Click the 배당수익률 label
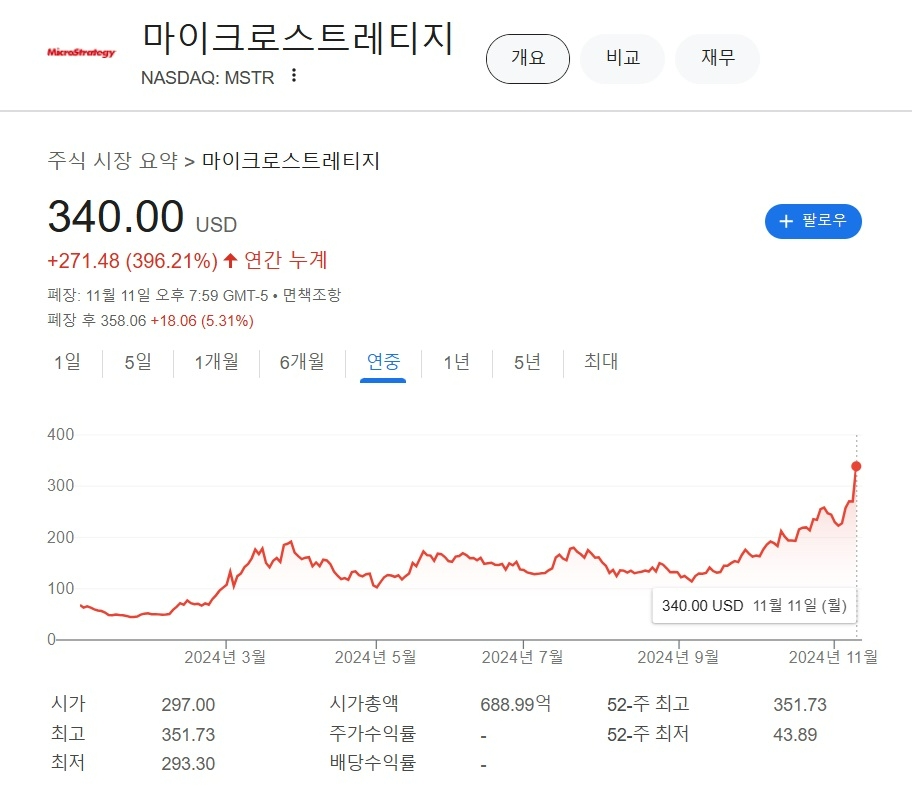This screenshot has width=912, height=792. (x=373, y=763)
